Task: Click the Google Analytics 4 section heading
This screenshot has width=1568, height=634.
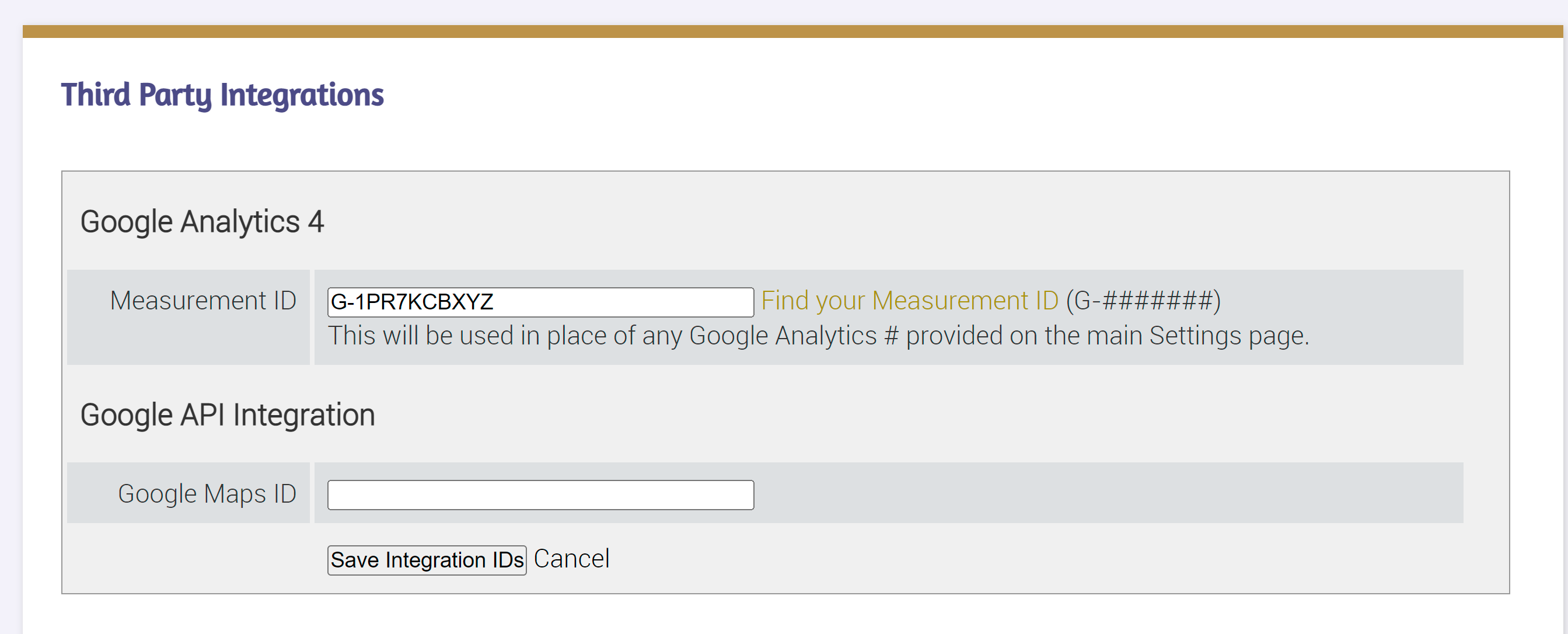Action: tap(204, 221)
